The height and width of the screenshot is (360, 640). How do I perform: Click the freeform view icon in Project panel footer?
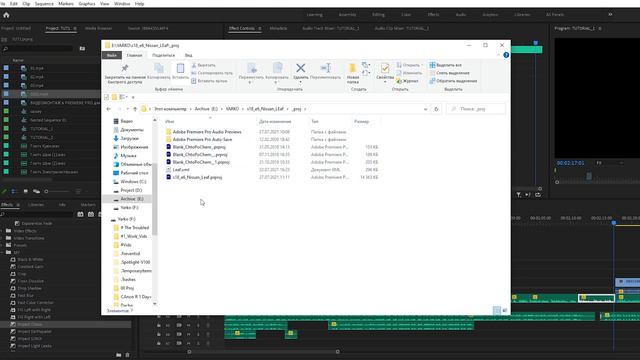click(x=36, y=191)
